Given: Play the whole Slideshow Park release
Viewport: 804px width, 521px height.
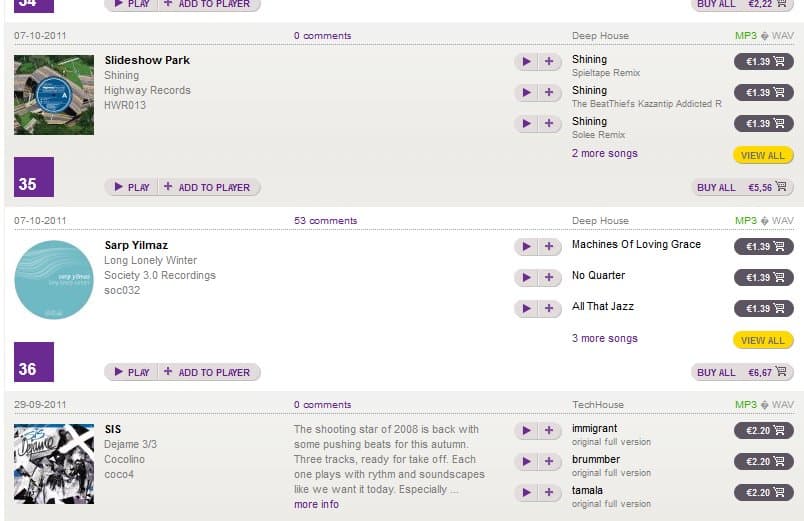Looking at the screenshot, I should click(x=131, y=187).
